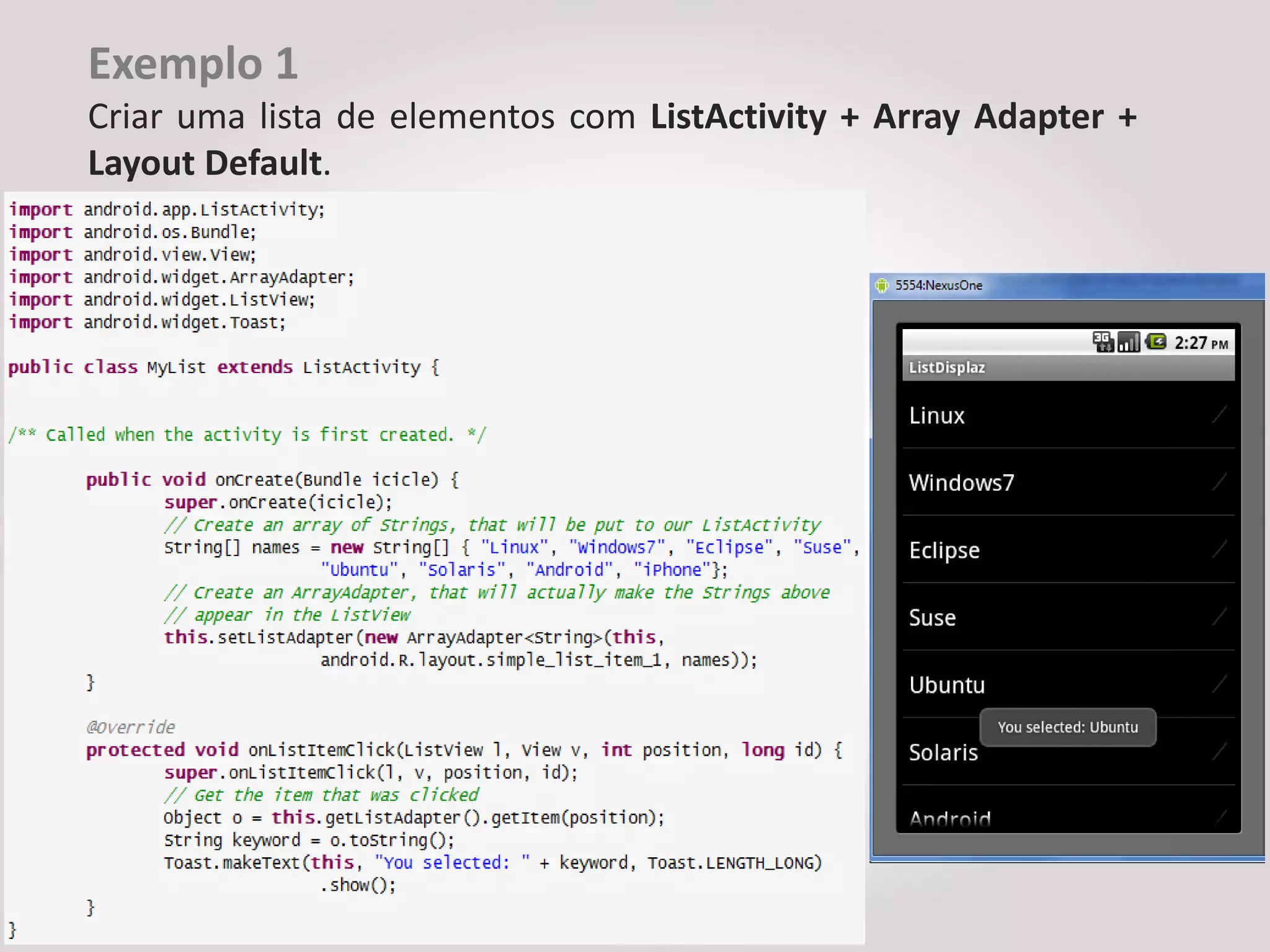Select the Eclipse list item

point(1068,550)
